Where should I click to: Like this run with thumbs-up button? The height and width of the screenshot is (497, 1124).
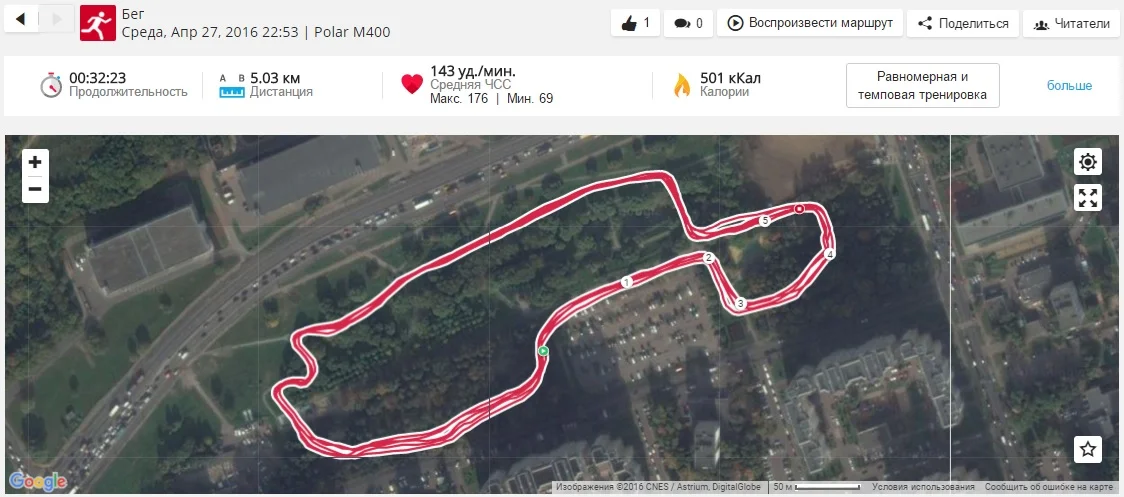click(635, 23)
